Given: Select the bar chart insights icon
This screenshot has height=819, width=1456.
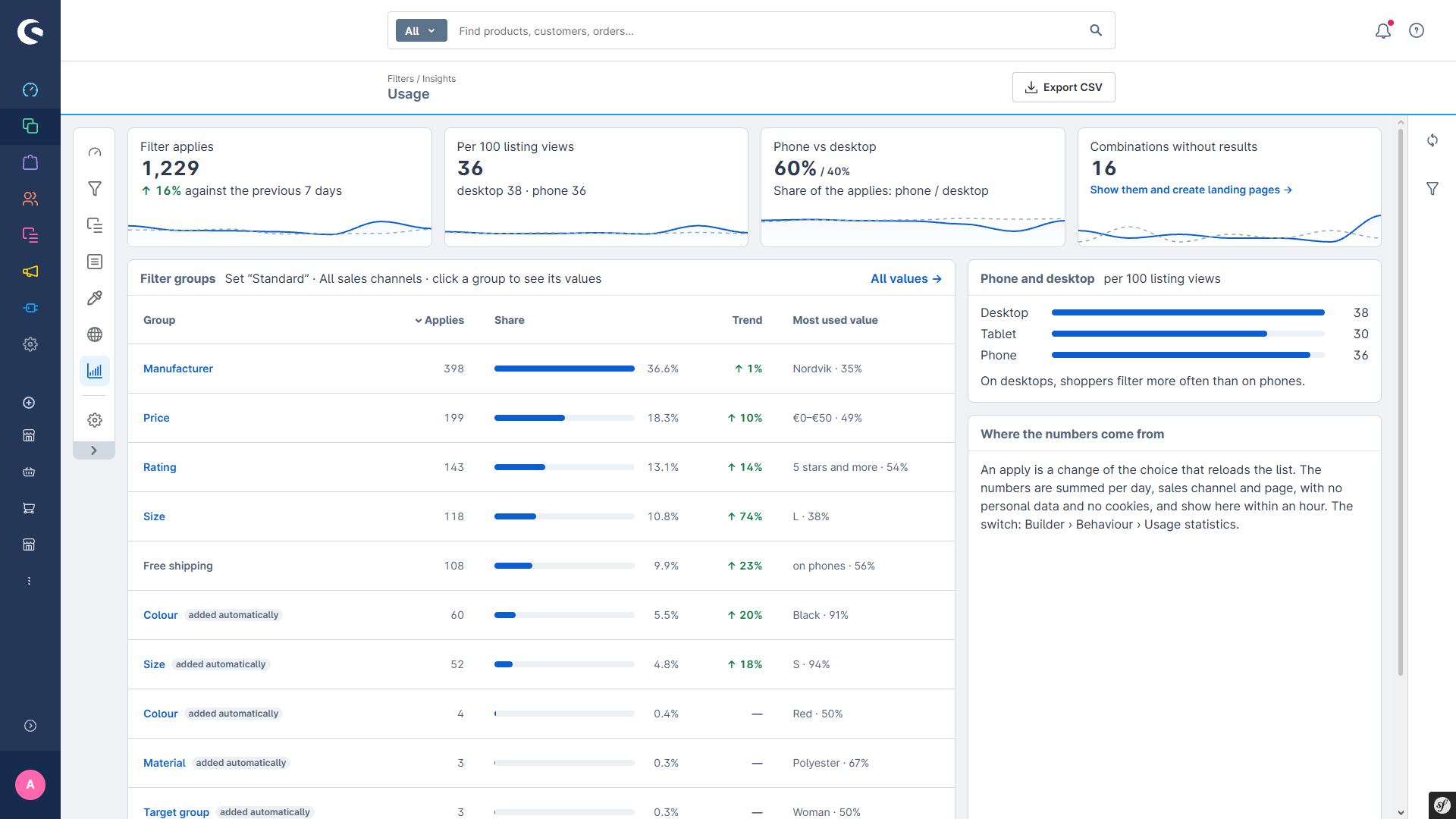Looking at the screenshot, I should click(x=95, y=371).
